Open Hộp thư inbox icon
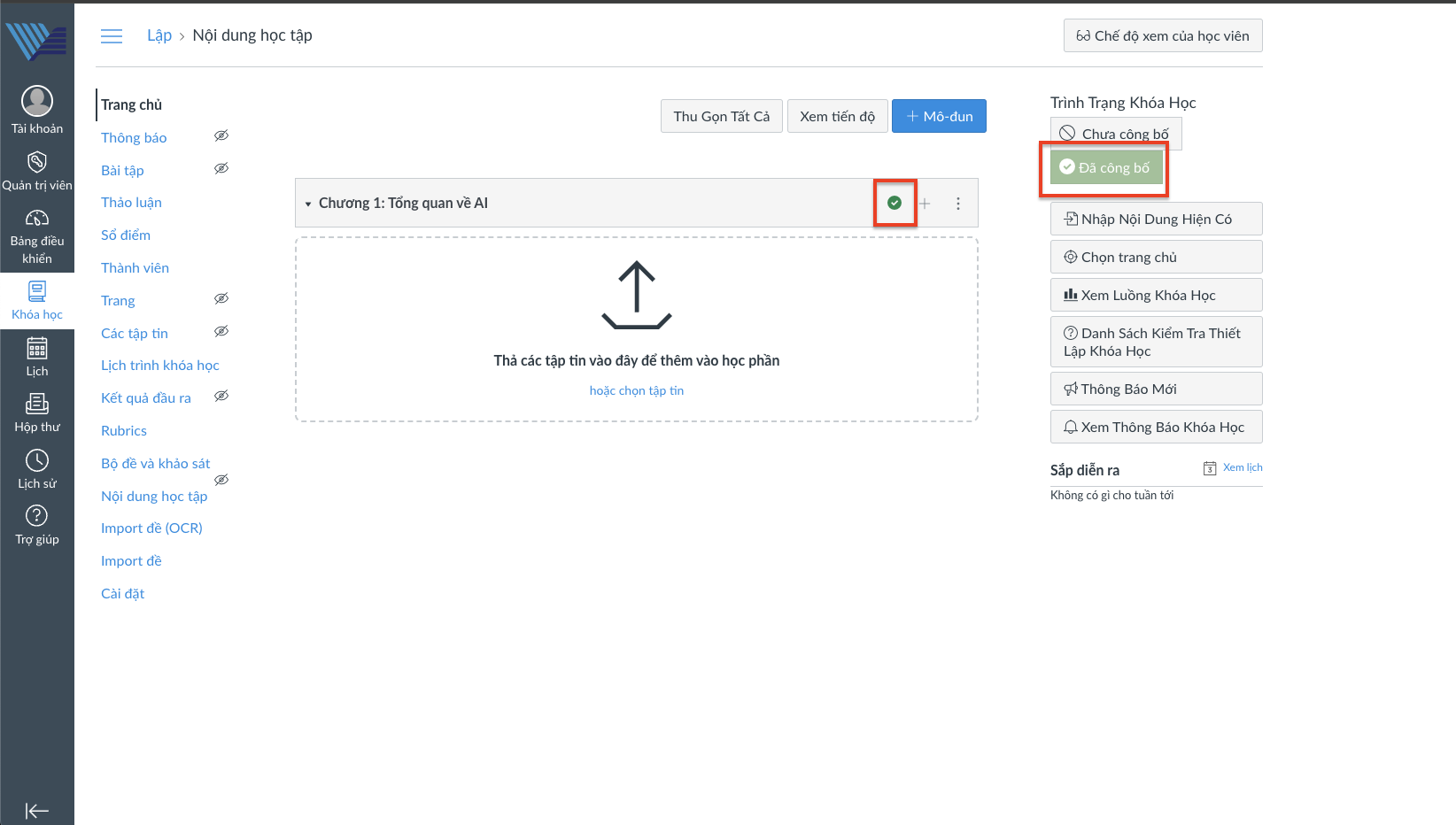 tap(37, 405)
